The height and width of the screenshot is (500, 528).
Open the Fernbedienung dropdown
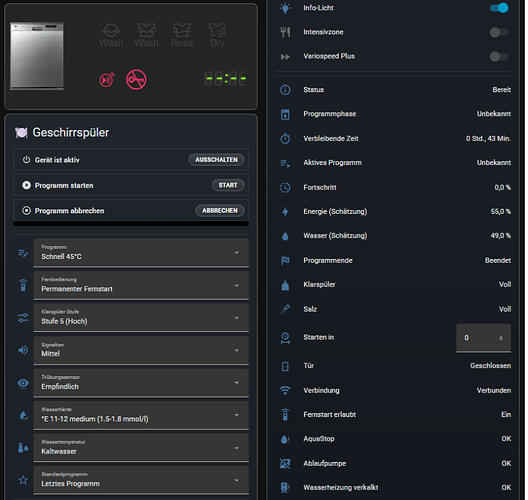coord(141,285)
